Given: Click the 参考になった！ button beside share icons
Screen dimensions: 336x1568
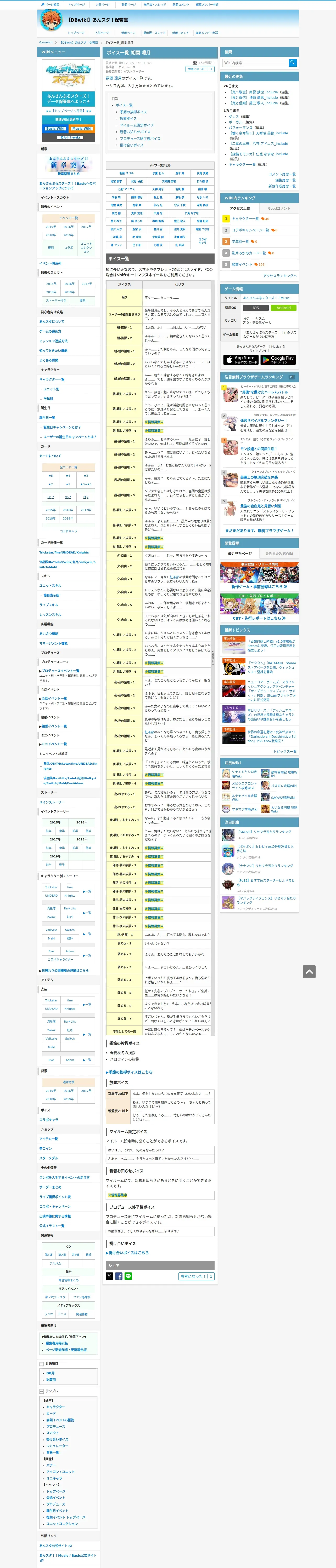Looking at the screenshot, I should pyautogui.click(x=196, y=1276).
